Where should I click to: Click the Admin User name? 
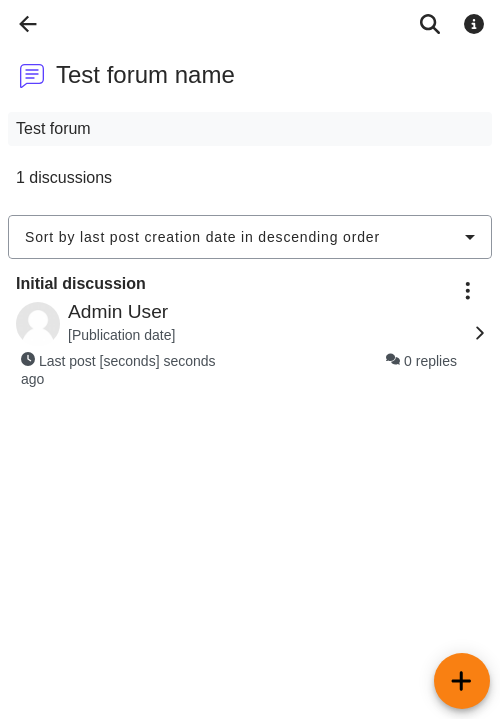(x=118, y=312)
